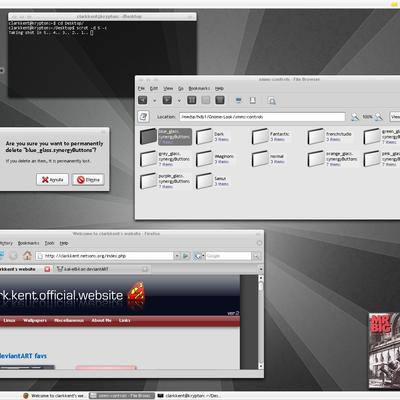Image resolution: width=400 pixels, height=400 pixels.
Task: Click the Location path field
Action: (262, 117)
